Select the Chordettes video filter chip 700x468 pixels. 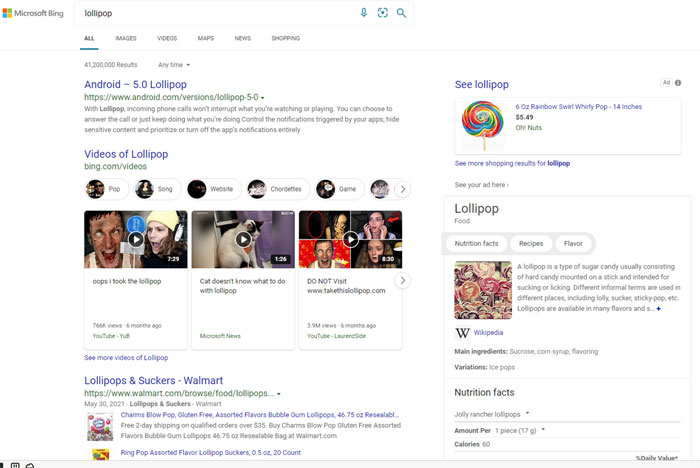(x=278, y=189)
